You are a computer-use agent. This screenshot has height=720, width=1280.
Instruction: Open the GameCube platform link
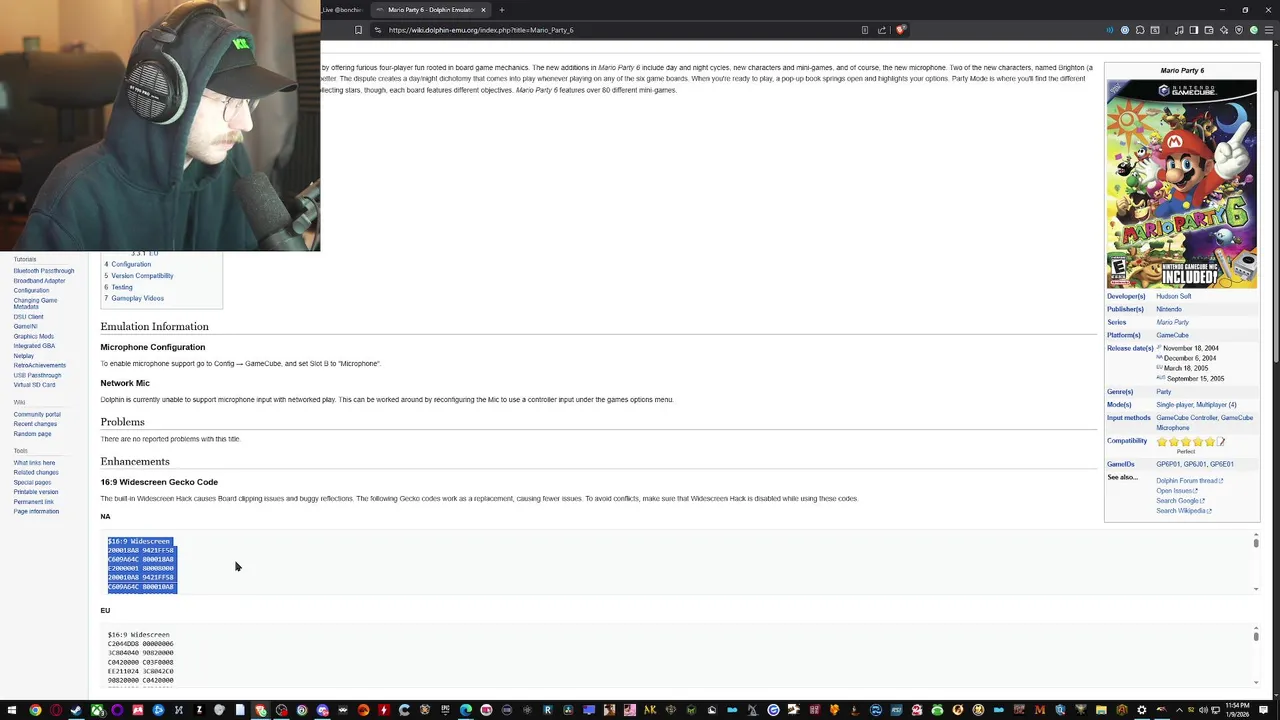[1173, 335]
